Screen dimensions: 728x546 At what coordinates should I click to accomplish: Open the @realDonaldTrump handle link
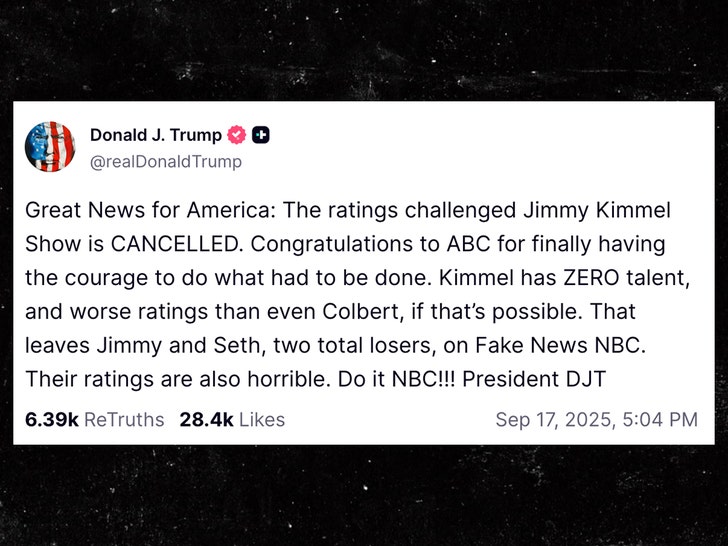point(165,161)
